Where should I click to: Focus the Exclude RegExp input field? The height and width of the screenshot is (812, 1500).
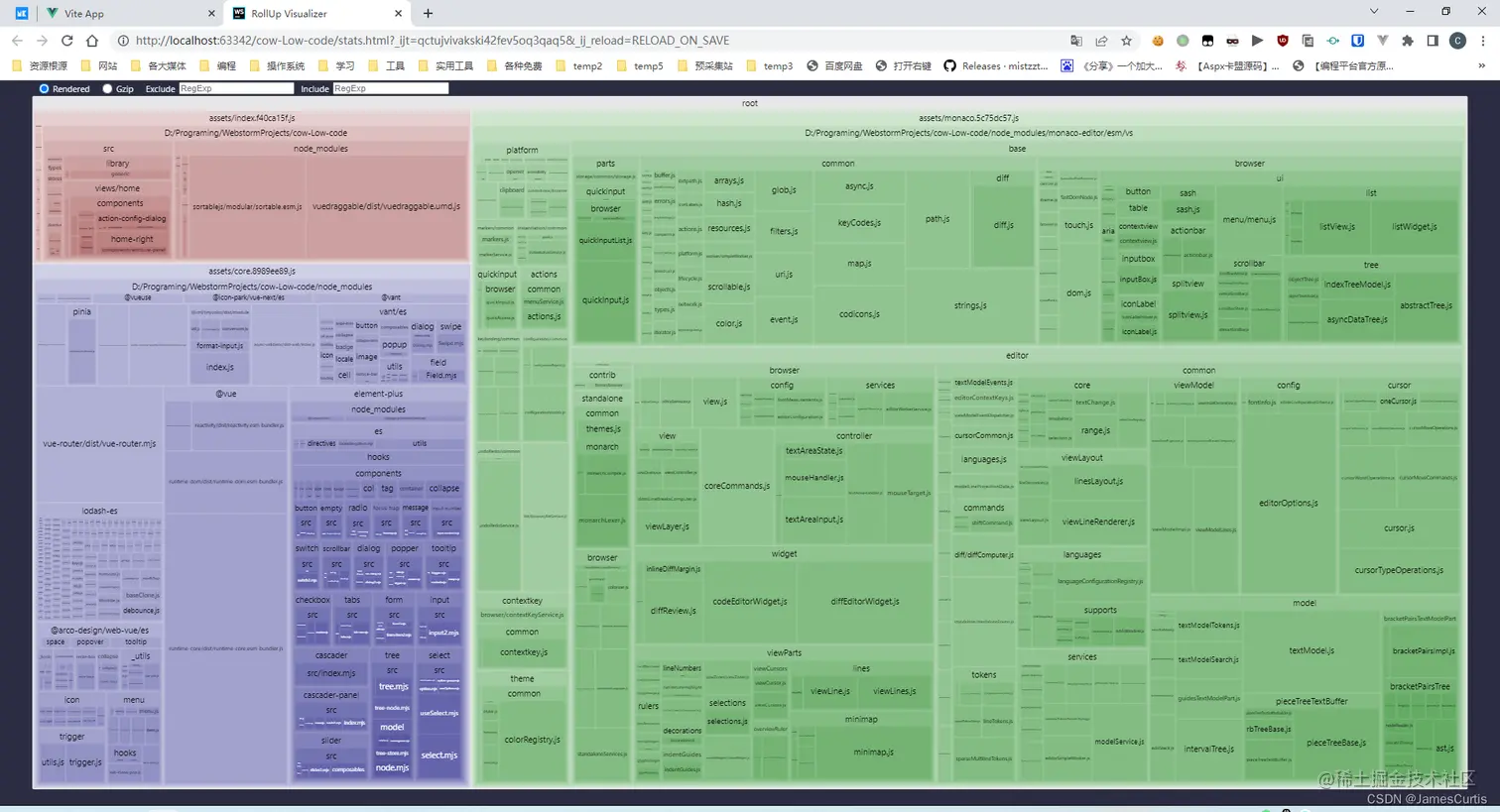coord(236,89)
